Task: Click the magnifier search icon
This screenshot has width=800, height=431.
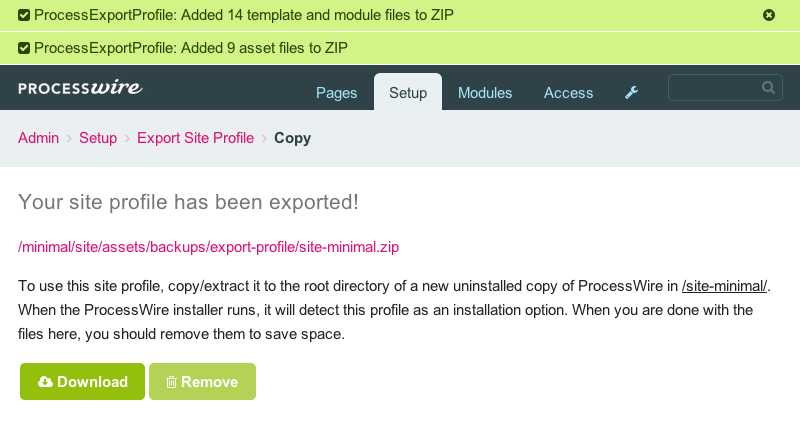Action: 768,88
